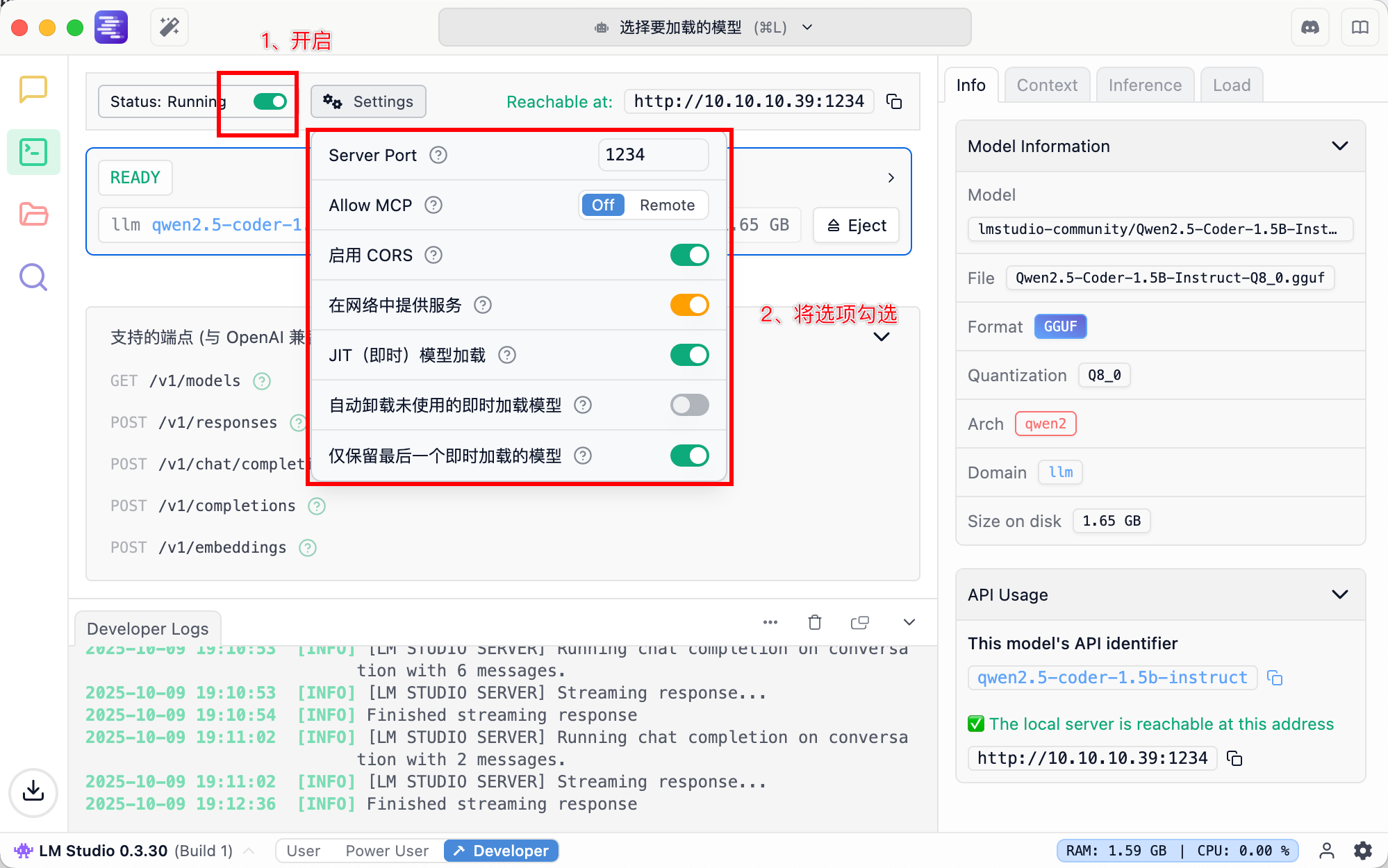1388x868 pixels.
Task: Open the Developer Logs more options menu
Action: (x=770, y=622)
